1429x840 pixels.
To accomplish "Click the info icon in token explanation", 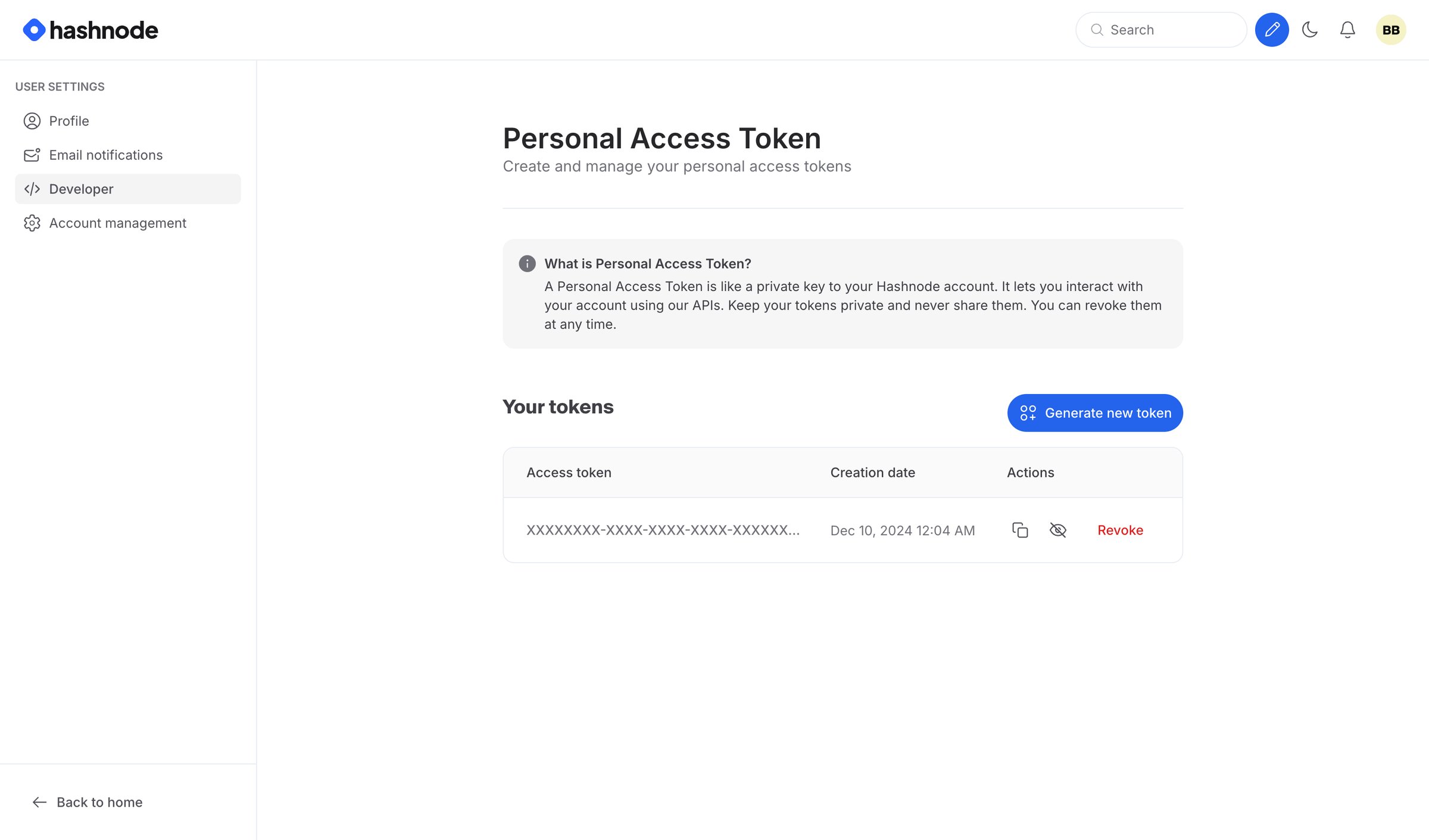I will pos(527,264).
